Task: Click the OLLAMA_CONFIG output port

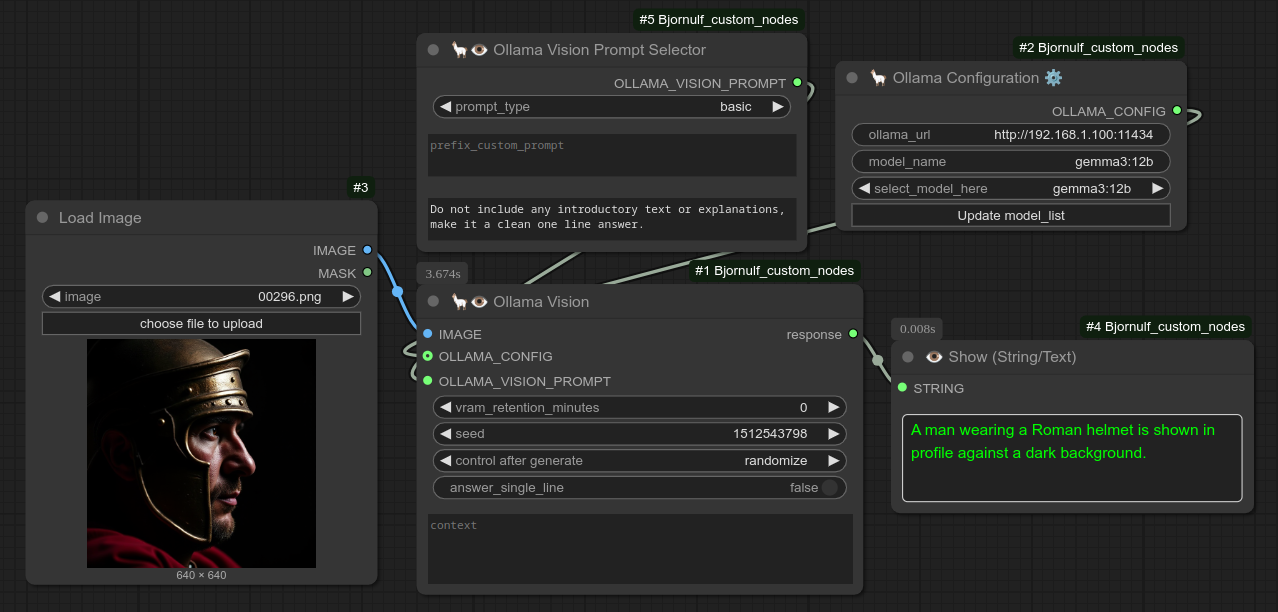Action: 1177,111
